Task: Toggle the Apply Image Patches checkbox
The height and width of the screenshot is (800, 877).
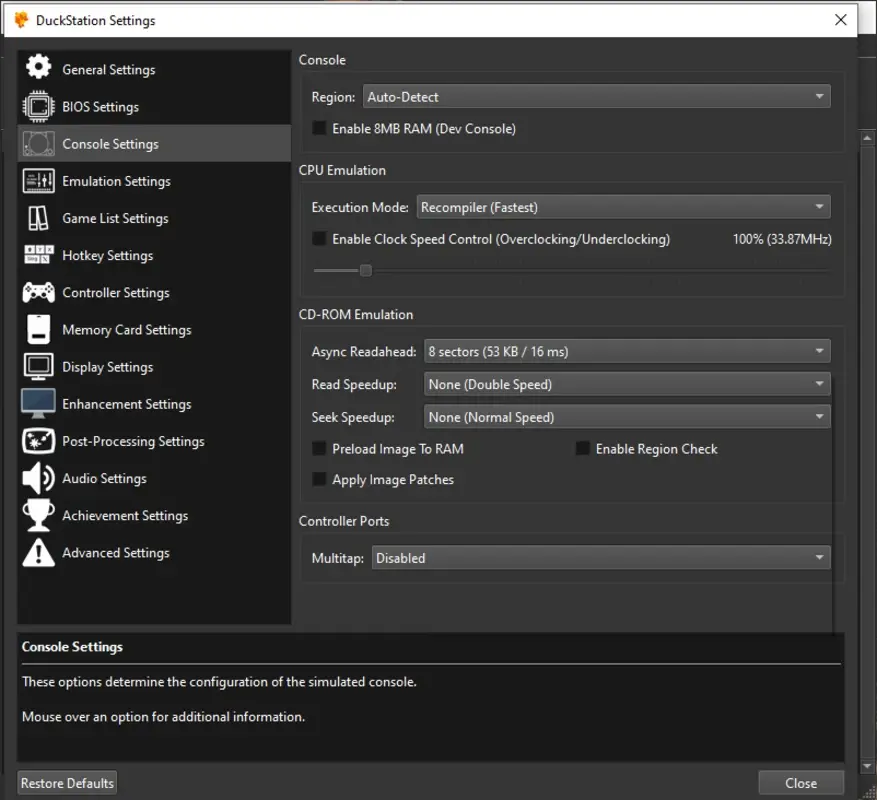Action: (319, 480)
